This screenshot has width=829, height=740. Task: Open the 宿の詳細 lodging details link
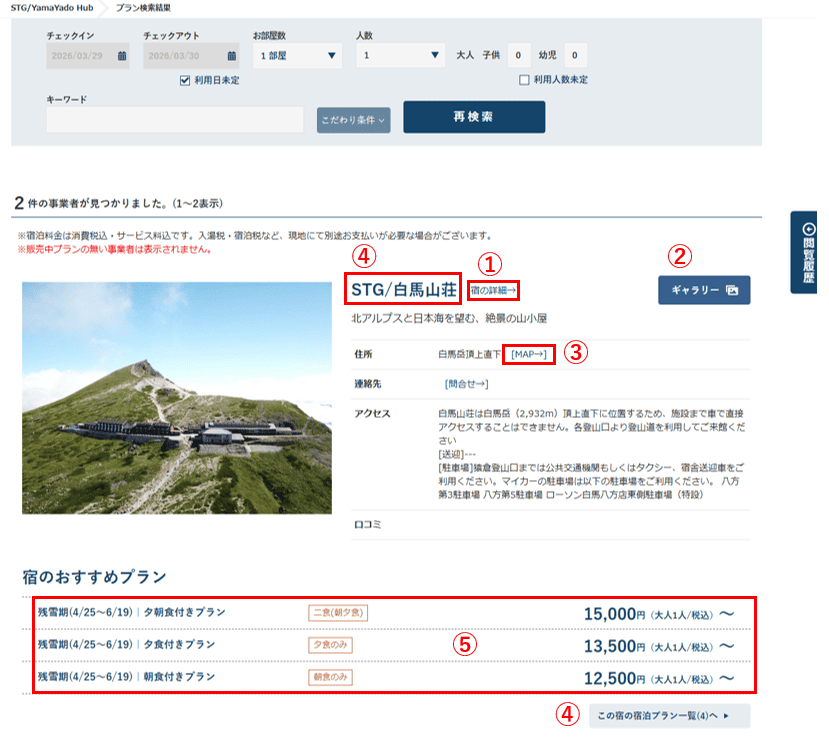[x=493, y=291]
